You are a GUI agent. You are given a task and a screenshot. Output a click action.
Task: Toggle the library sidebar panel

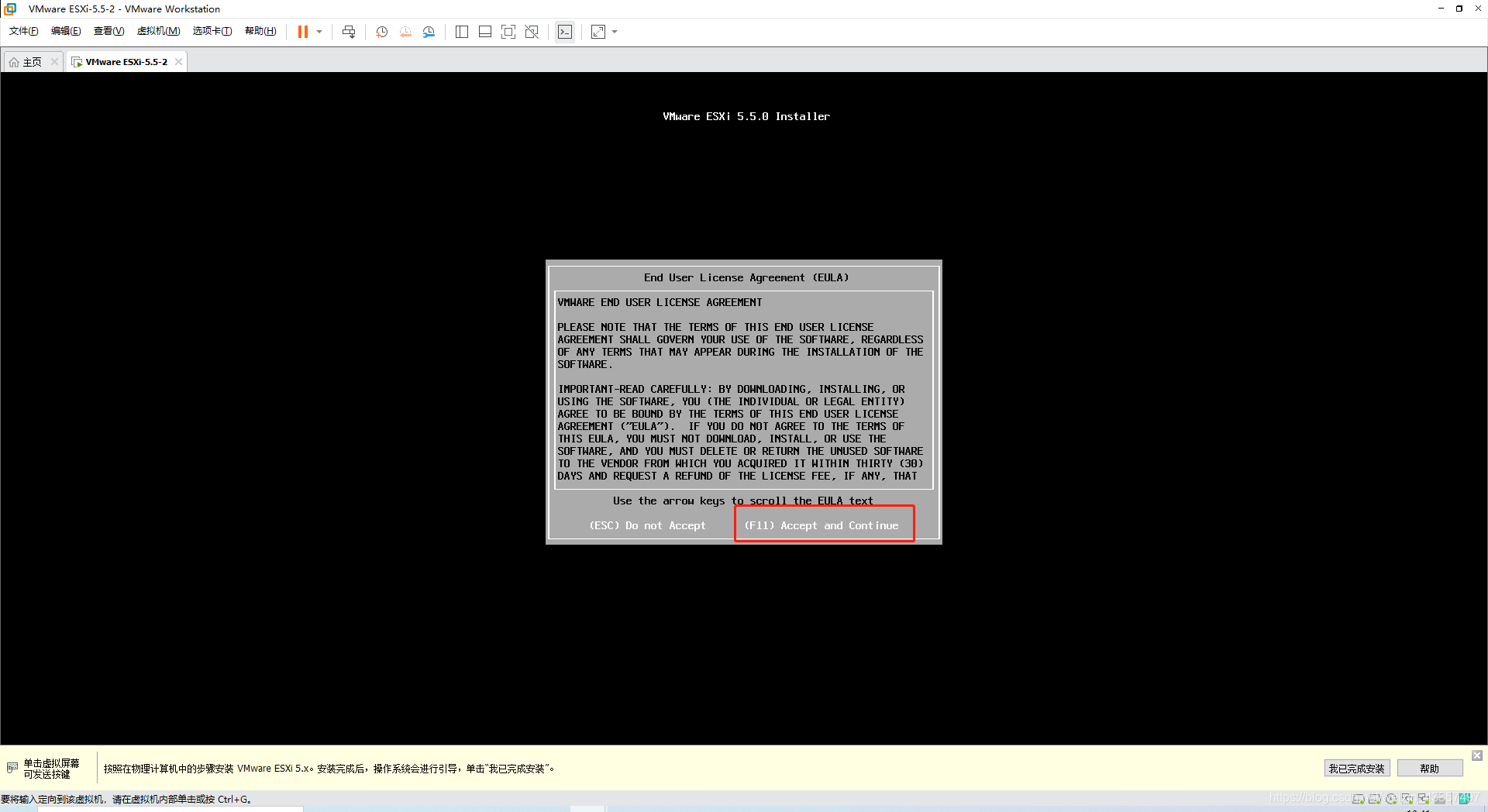click(462, 32)
